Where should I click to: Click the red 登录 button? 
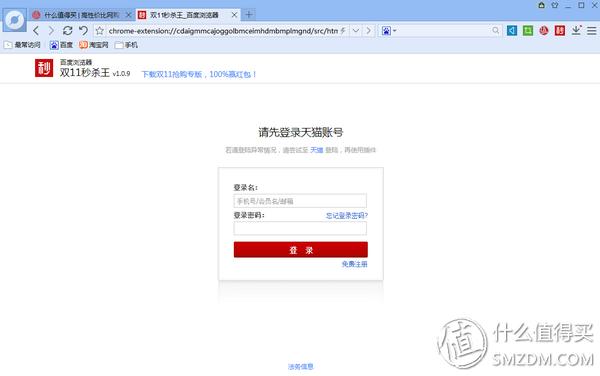pyautogui.click(x=301, y=250)
